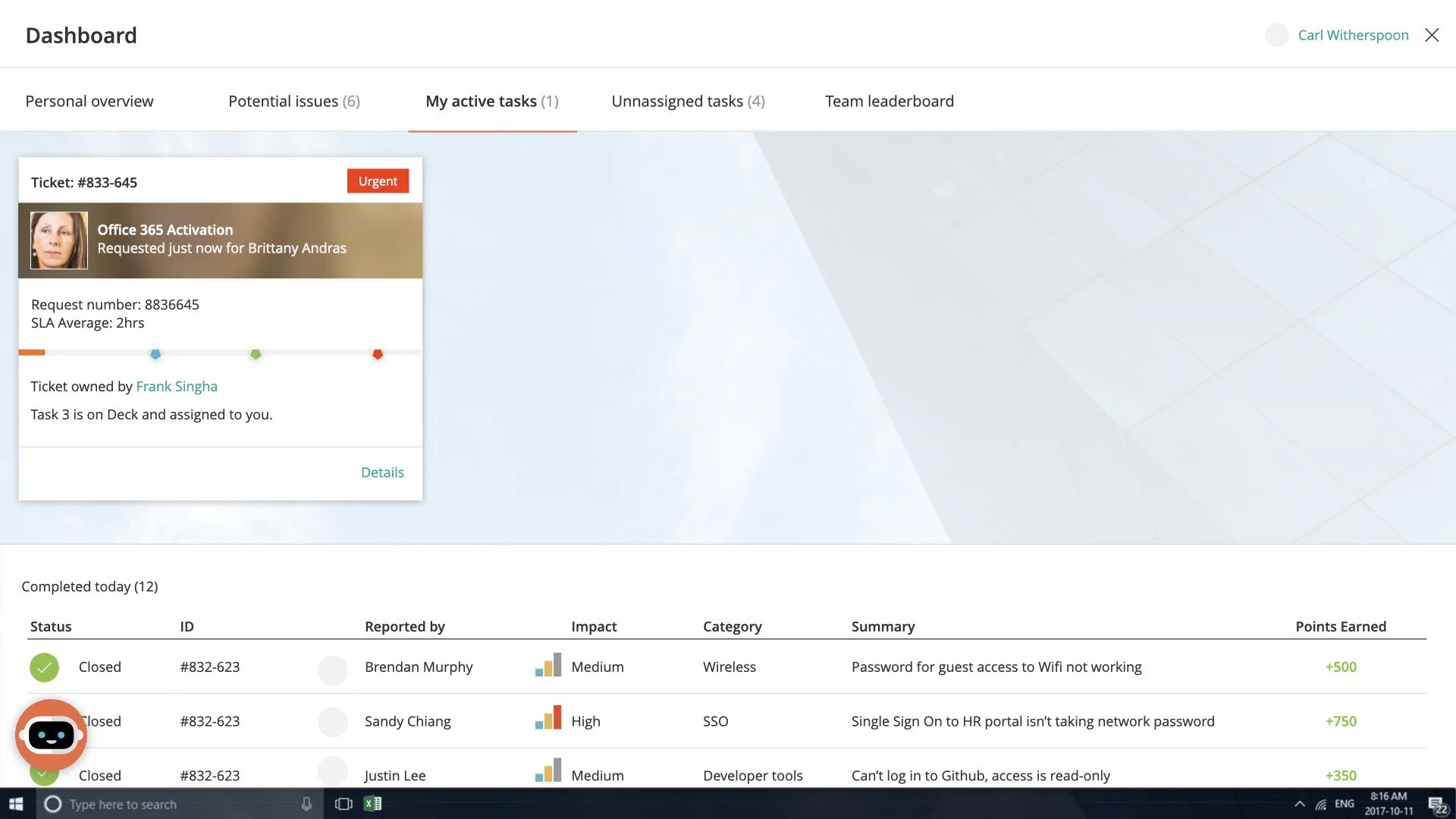This screenshot has width=1456, height=819.
Task: Click the green Closed checkmark for Brendan Murphy
Action: tap(44, 667)
